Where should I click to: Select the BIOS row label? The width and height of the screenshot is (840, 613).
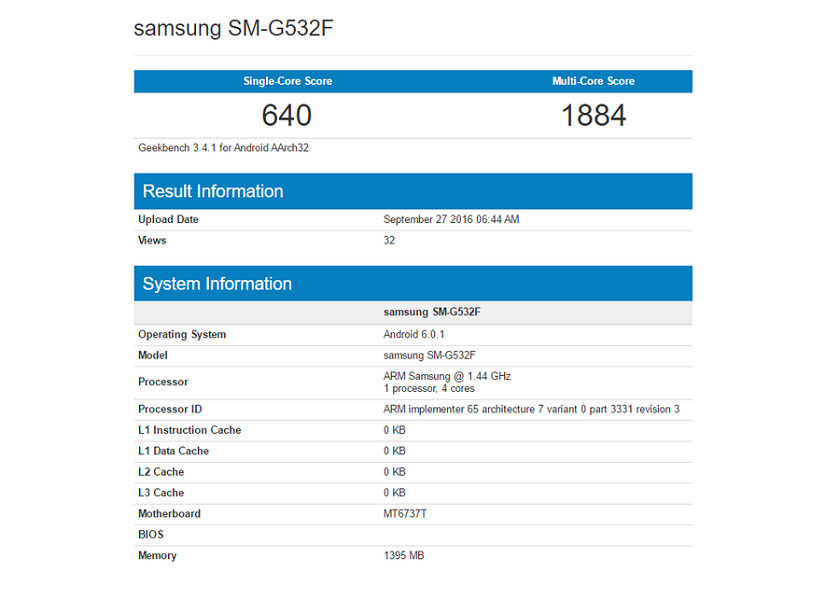click(151, 535)
